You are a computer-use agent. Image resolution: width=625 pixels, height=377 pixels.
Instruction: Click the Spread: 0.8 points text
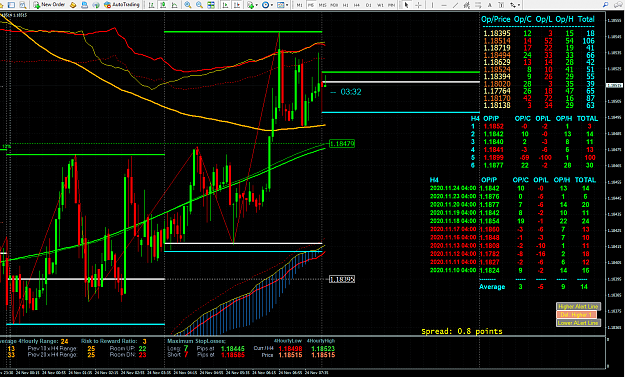(462, 331)
